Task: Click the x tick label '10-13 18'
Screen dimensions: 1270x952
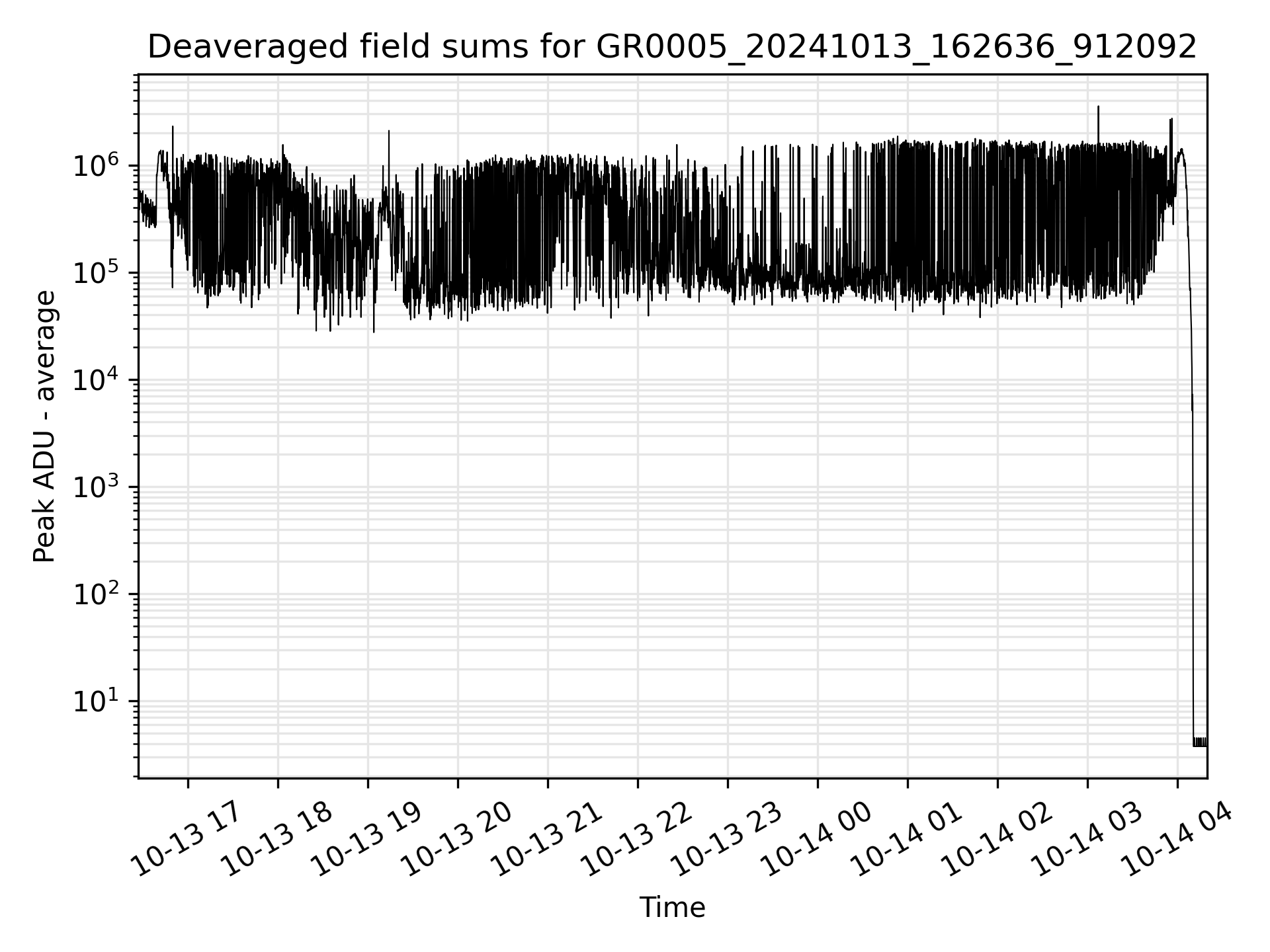Action: (x=277, y=839)
